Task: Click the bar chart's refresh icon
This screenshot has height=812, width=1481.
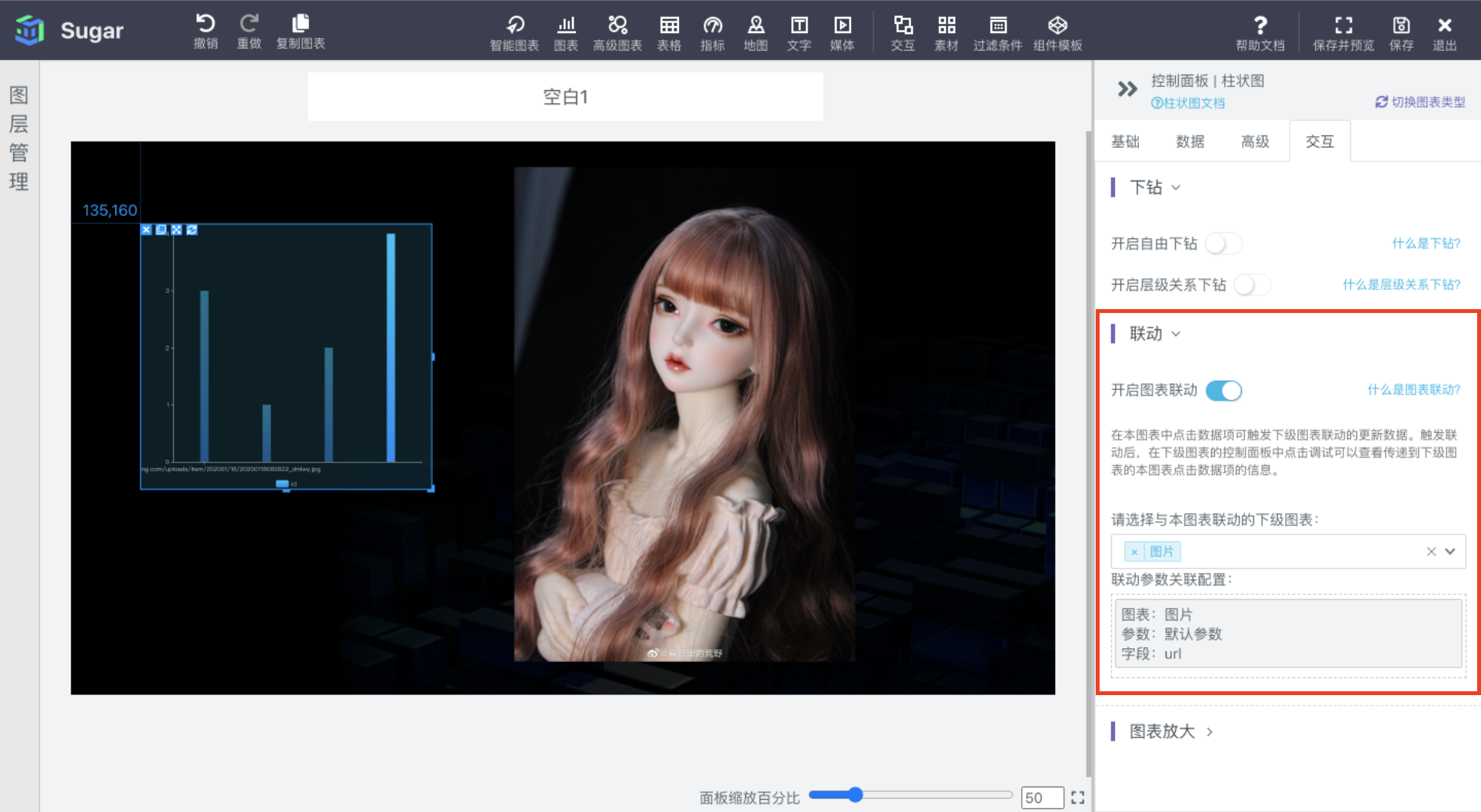Action: pyautogui.click(x=192, y=230)
